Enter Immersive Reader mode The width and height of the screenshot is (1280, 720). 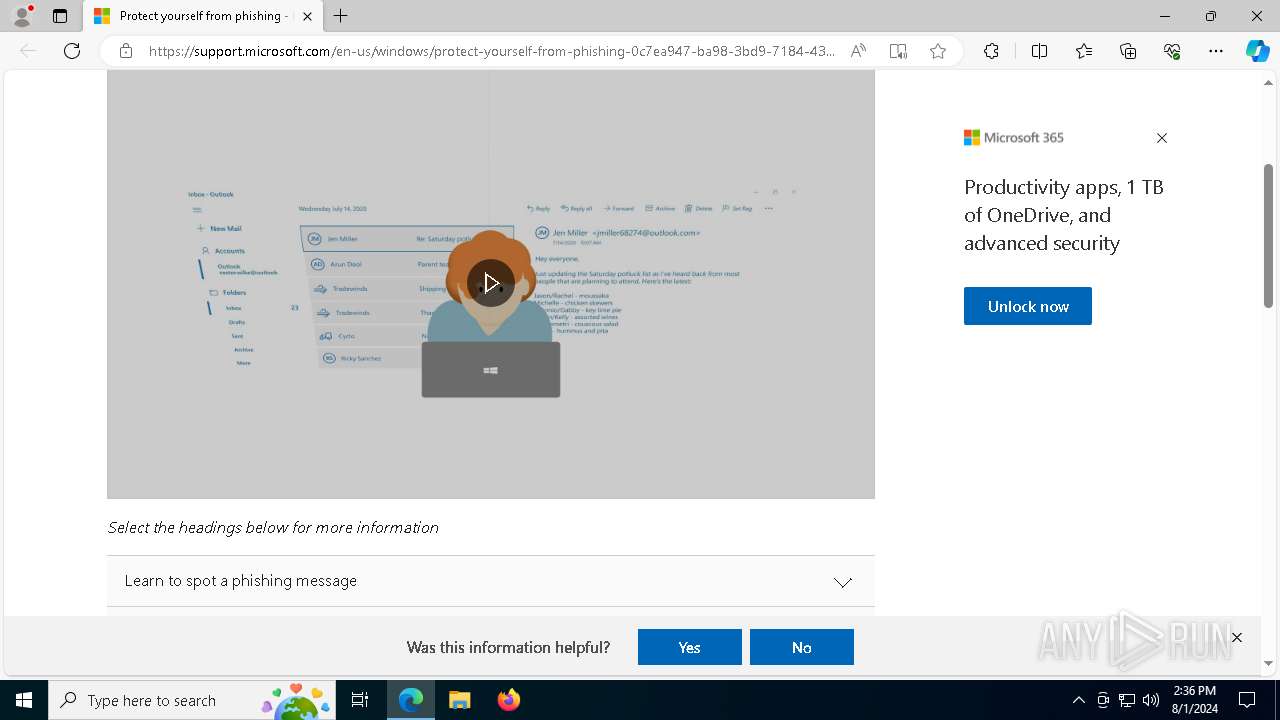coord(898,51)
